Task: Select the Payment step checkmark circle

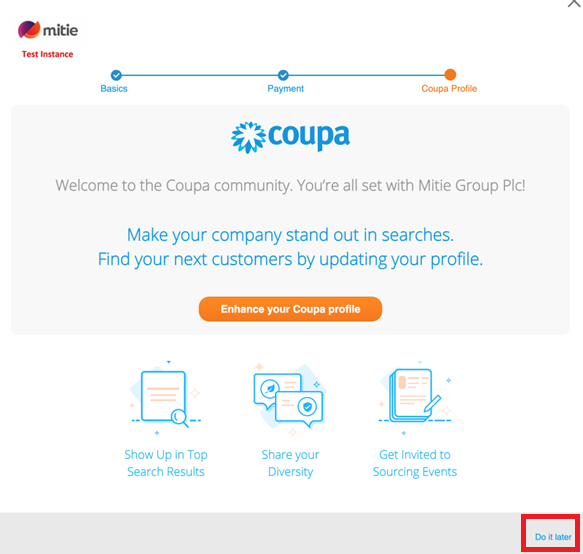Action: tap(283, 75)
